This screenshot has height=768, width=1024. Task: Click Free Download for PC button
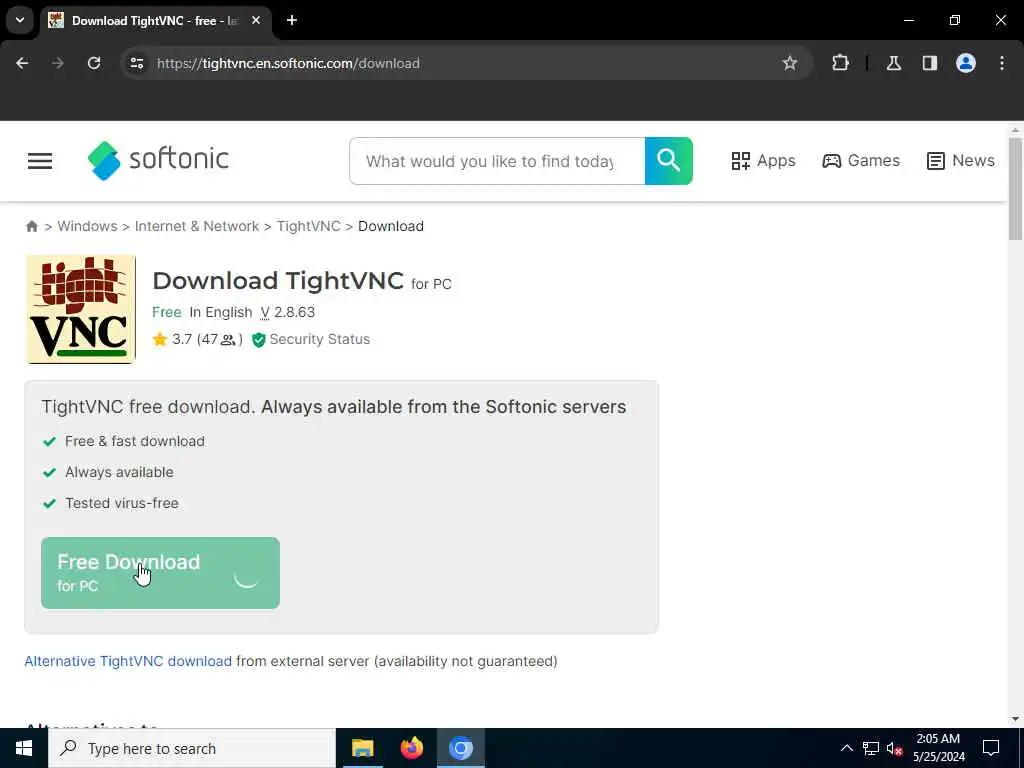[160, 573]
